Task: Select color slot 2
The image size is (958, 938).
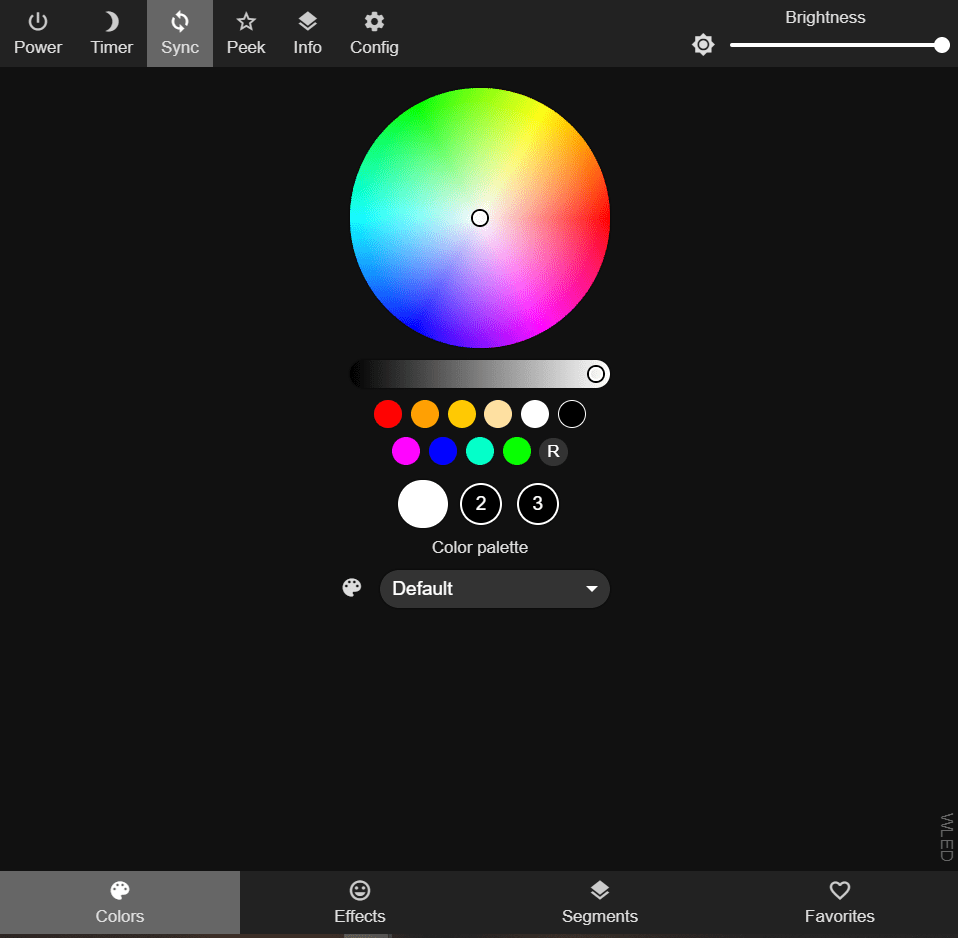Action: [x=481, y=504]
